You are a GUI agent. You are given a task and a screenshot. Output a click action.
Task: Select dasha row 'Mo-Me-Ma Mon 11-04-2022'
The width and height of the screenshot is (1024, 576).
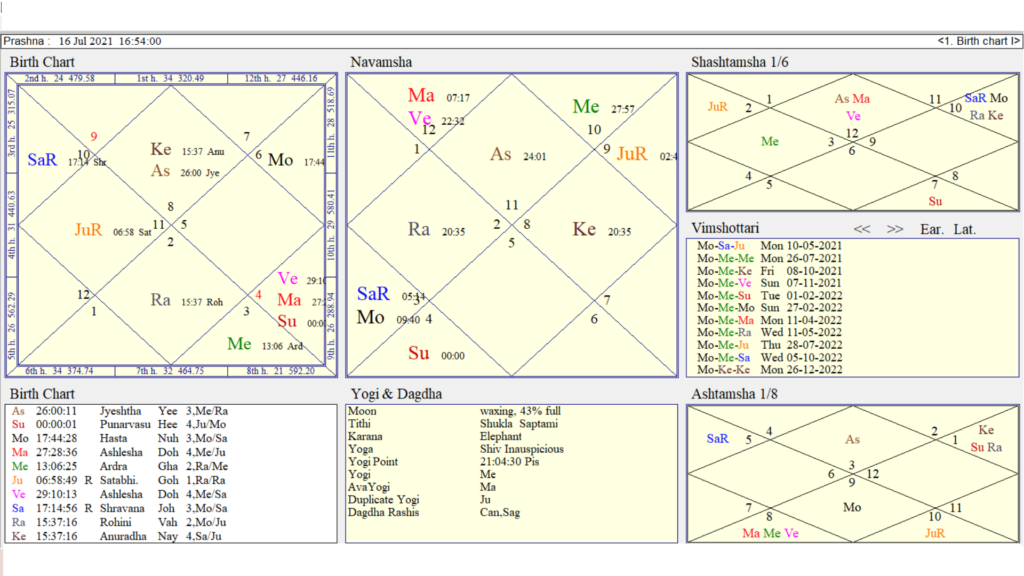click(769, 321)
